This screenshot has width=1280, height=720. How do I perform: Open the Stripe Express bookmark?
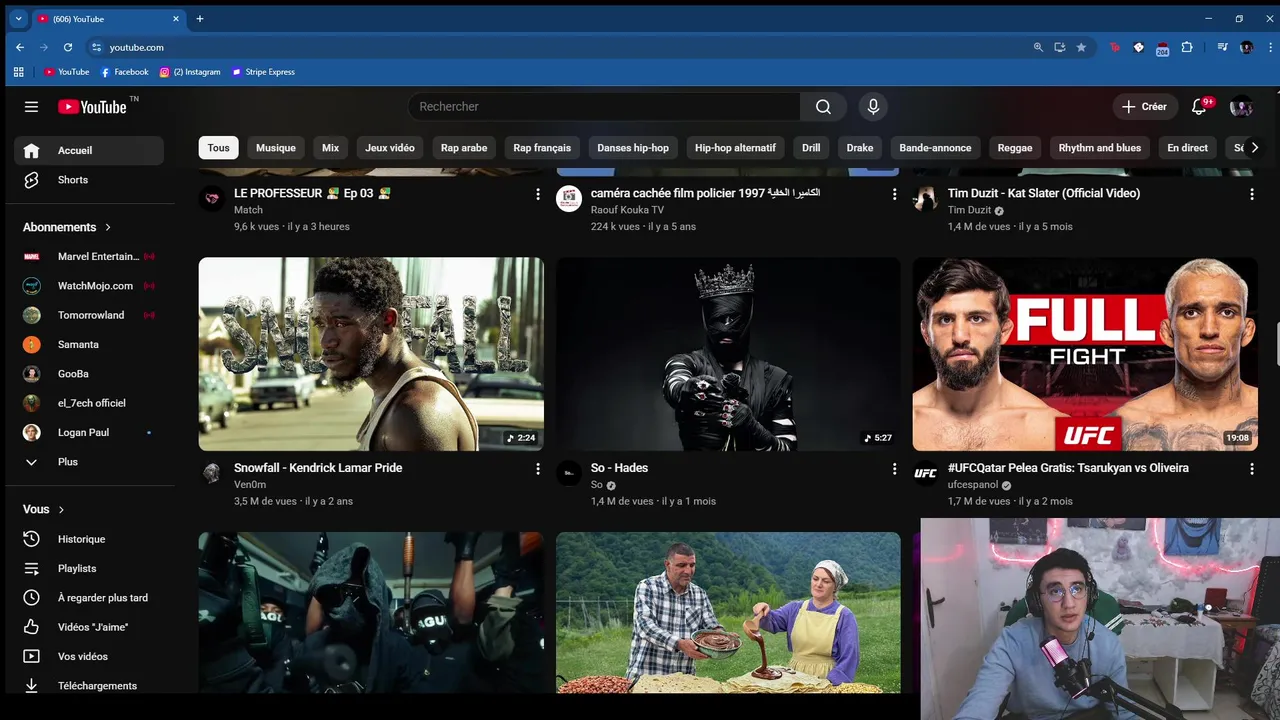pos(263,72)
